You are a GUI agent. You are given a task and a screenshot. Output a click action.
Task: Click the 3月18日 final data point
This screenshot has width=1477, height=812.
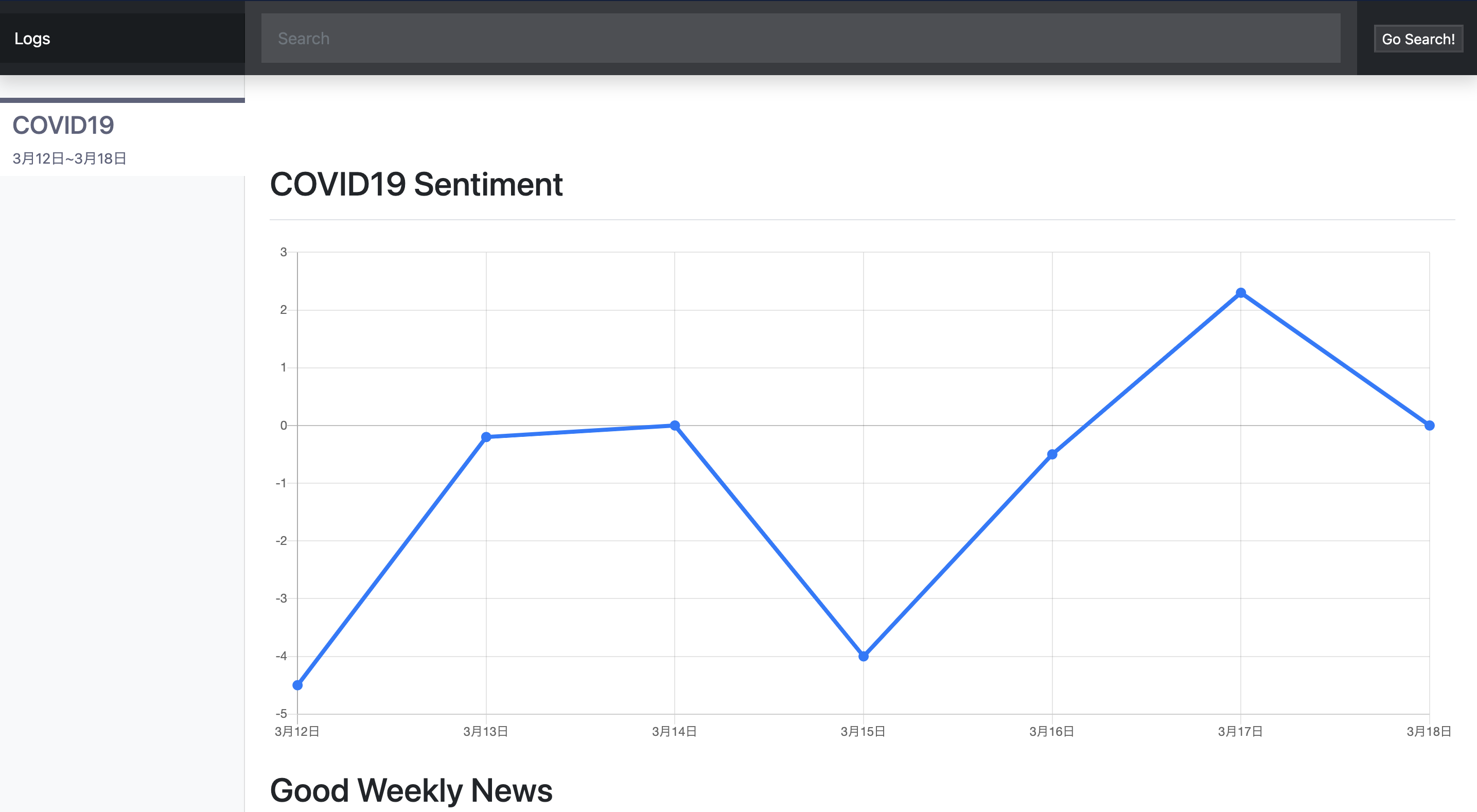1430,426
